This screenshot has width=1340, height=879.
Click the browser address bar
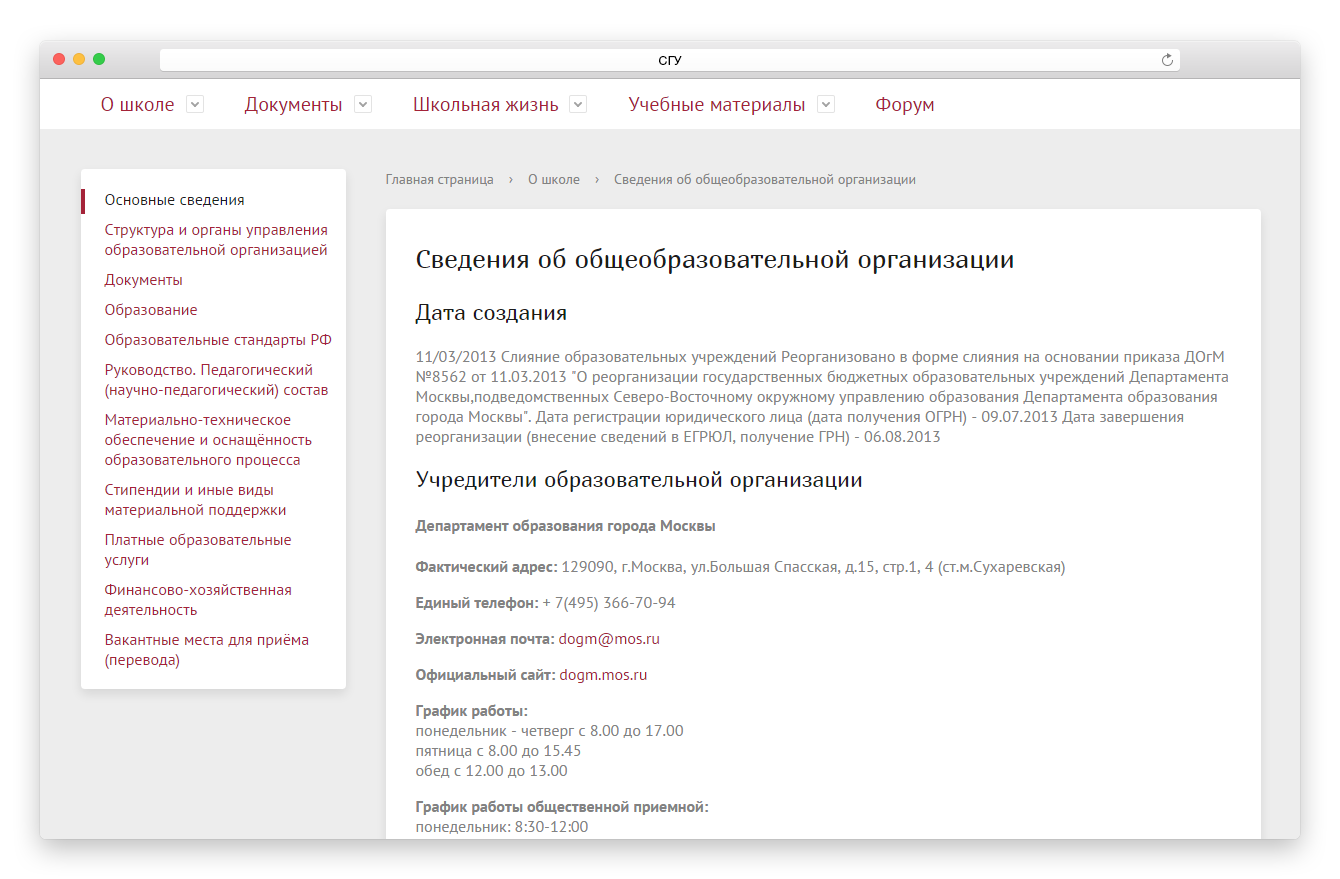click(668, 60)
